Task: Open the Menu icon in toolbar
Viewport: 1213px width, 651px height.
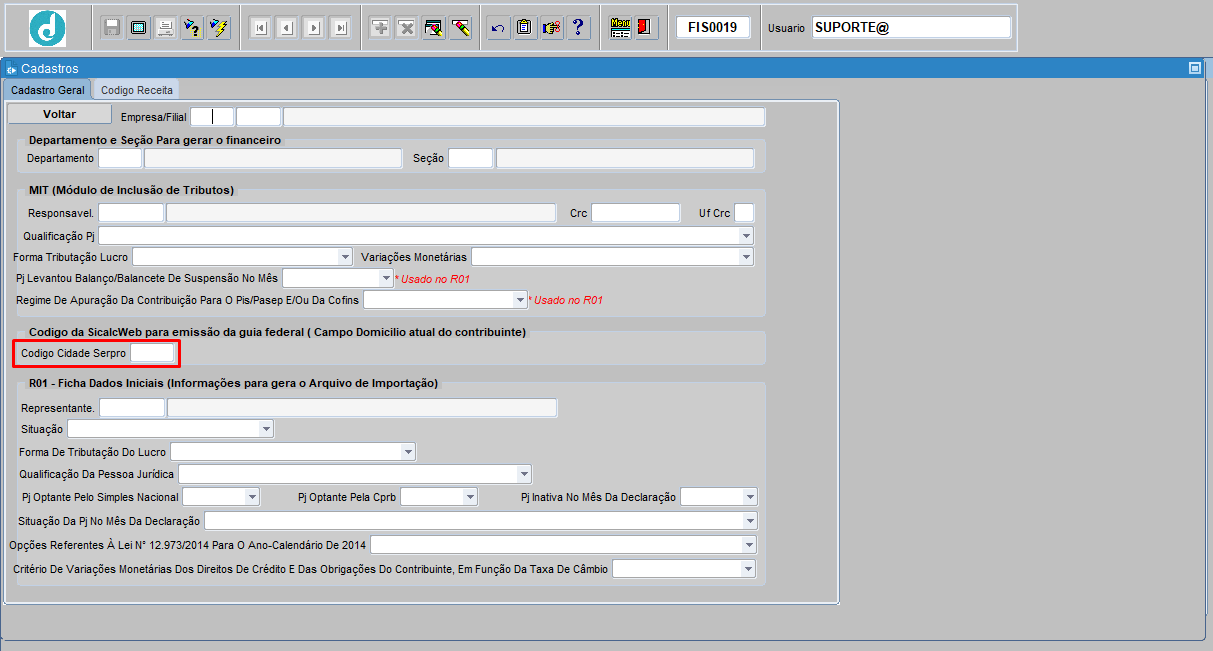Action: point(620,28)
